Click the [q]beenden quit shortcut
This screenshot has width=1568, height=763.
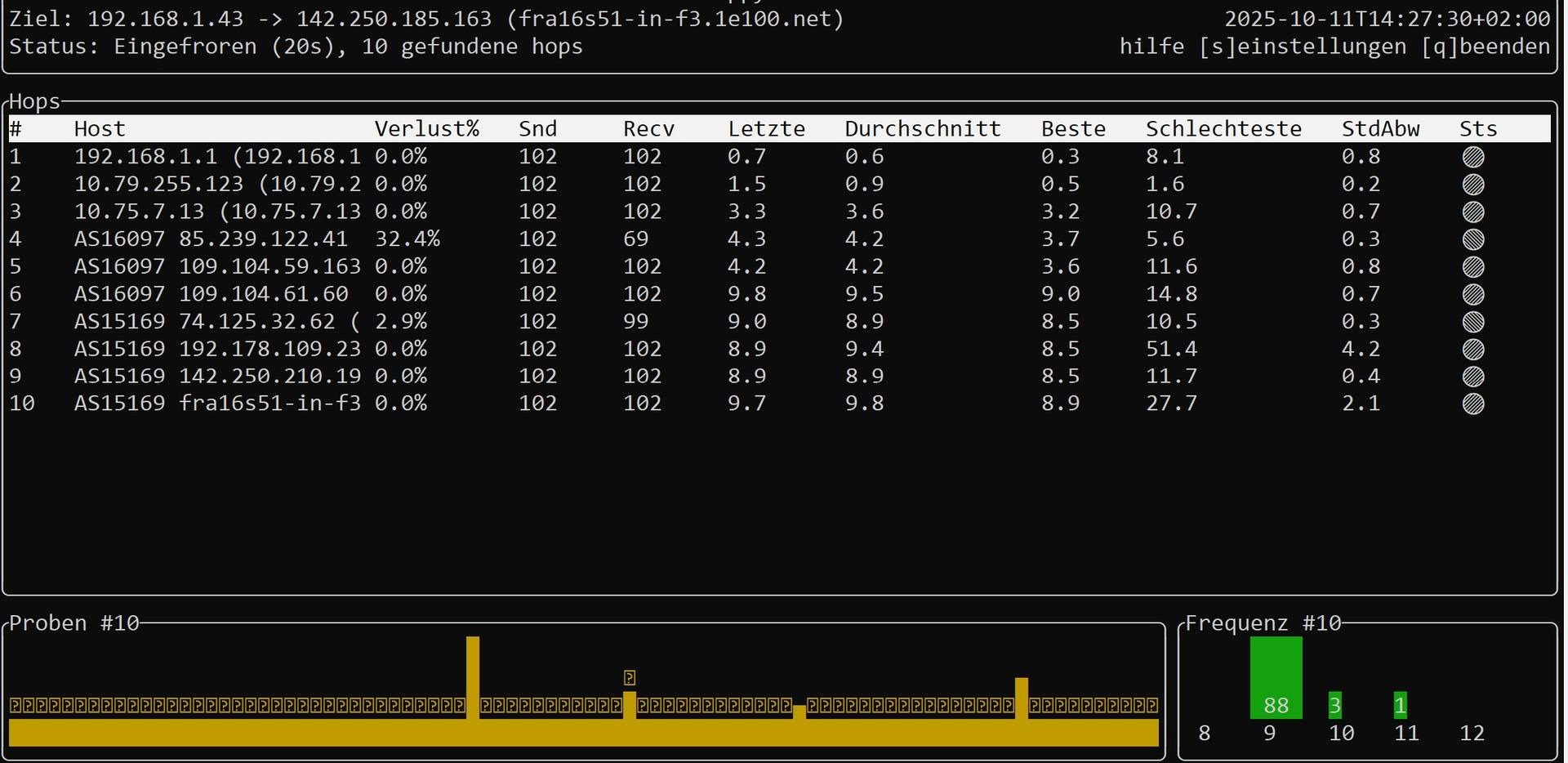(1486, 47)
